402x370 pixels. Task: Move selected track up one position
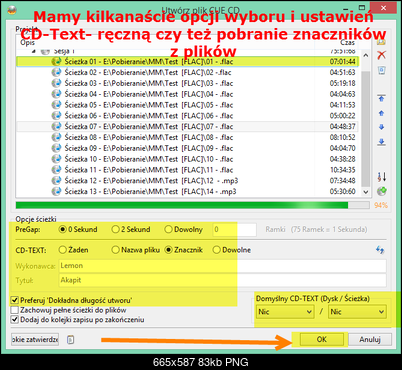tap(382, 113)
